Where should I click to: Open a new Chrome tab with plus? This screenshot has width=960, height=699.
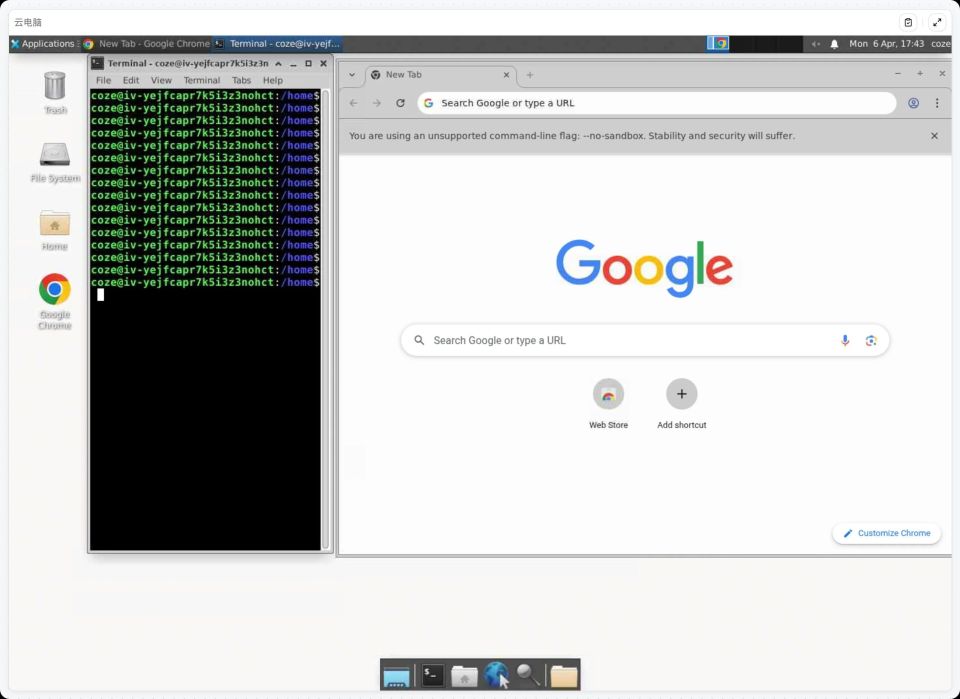point(530,75)
